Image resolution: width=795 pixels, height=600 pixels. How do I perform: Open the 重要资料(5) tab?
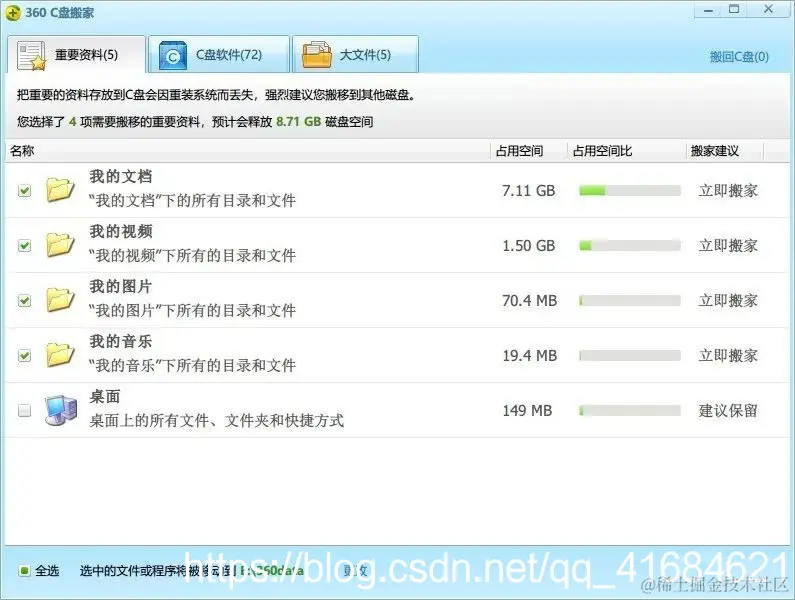[77, 54]
